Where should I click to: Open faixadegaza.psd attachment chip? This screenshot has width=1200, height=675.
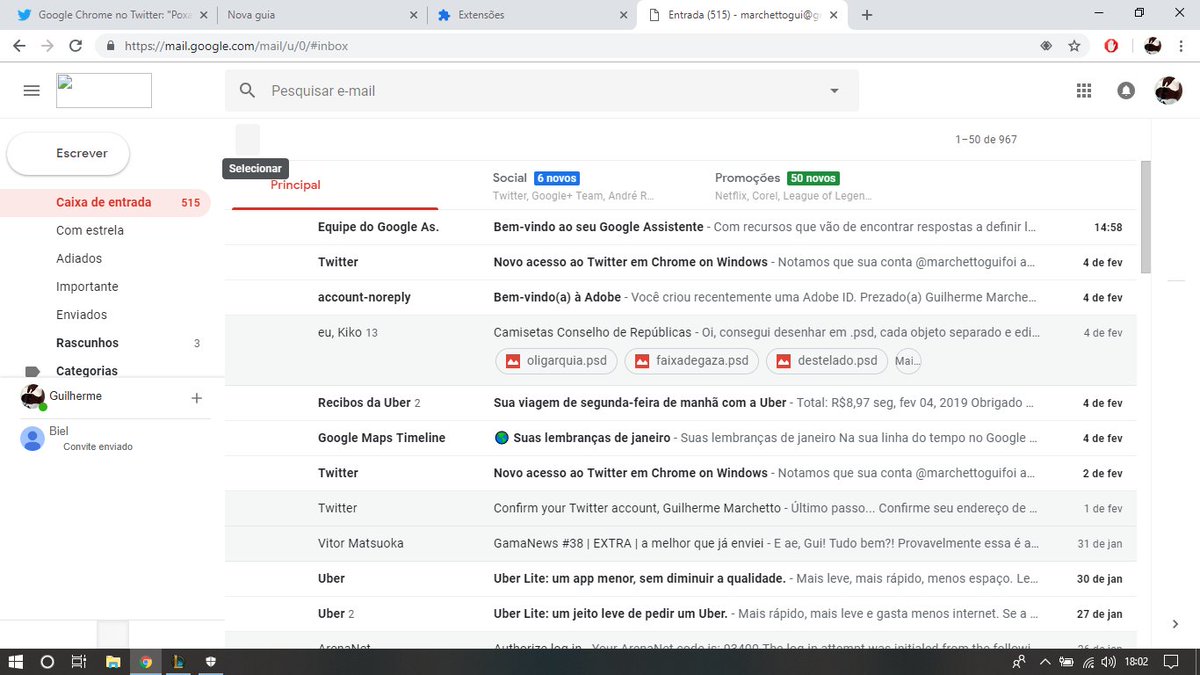tap(692, 361)
